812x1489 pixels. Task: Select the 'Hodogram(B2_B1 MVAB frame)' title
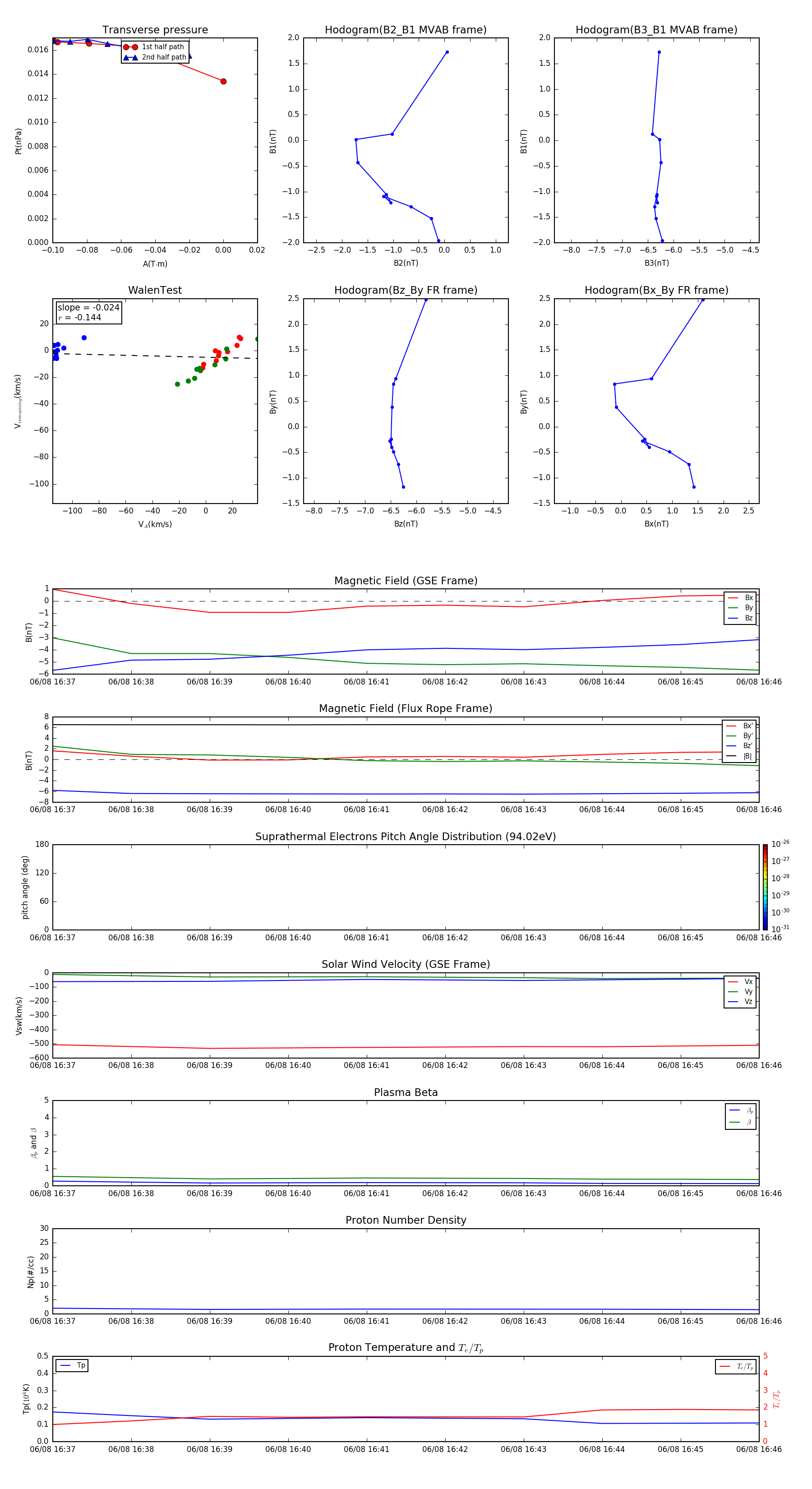(x=406, y=30)
